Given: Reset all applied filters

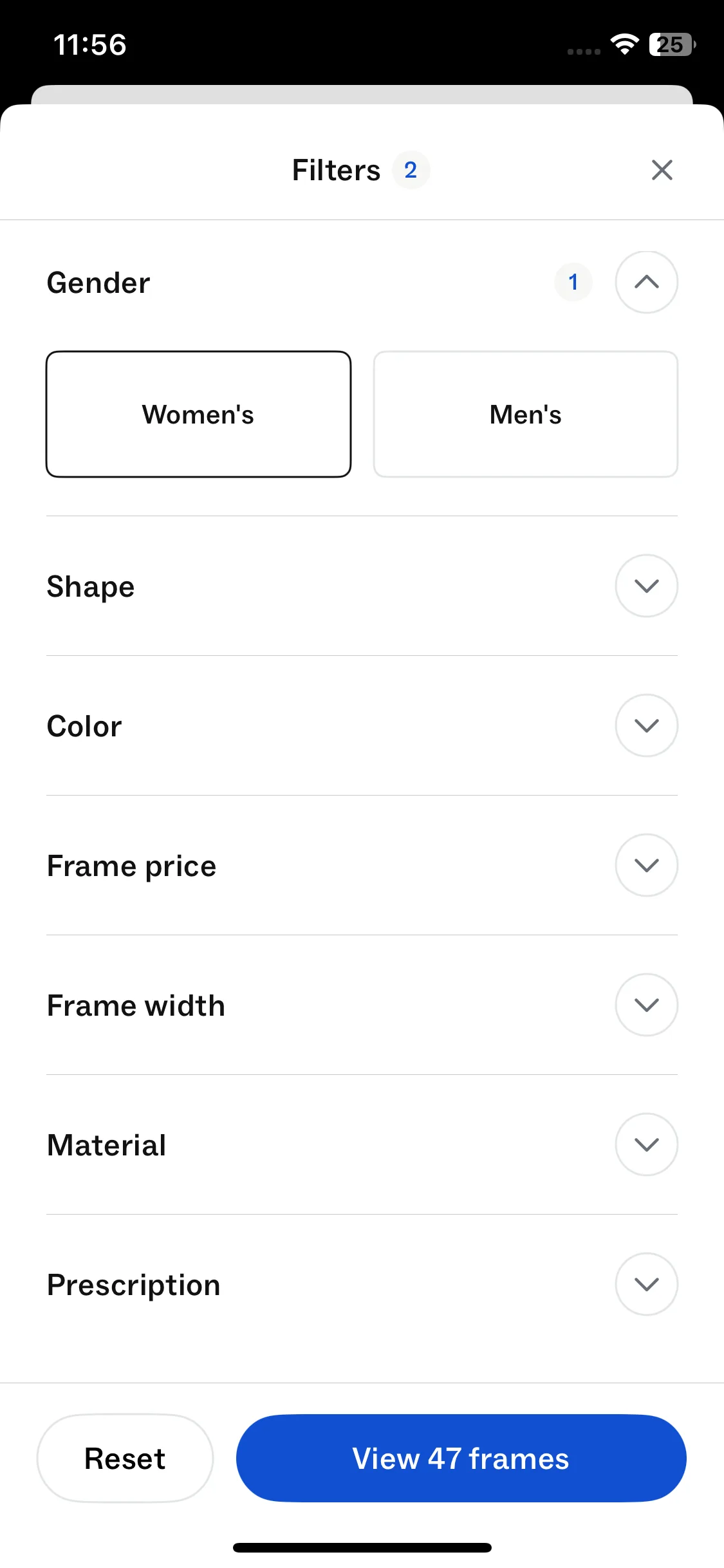Looking at the screenshot, I should pos(125,1459).
